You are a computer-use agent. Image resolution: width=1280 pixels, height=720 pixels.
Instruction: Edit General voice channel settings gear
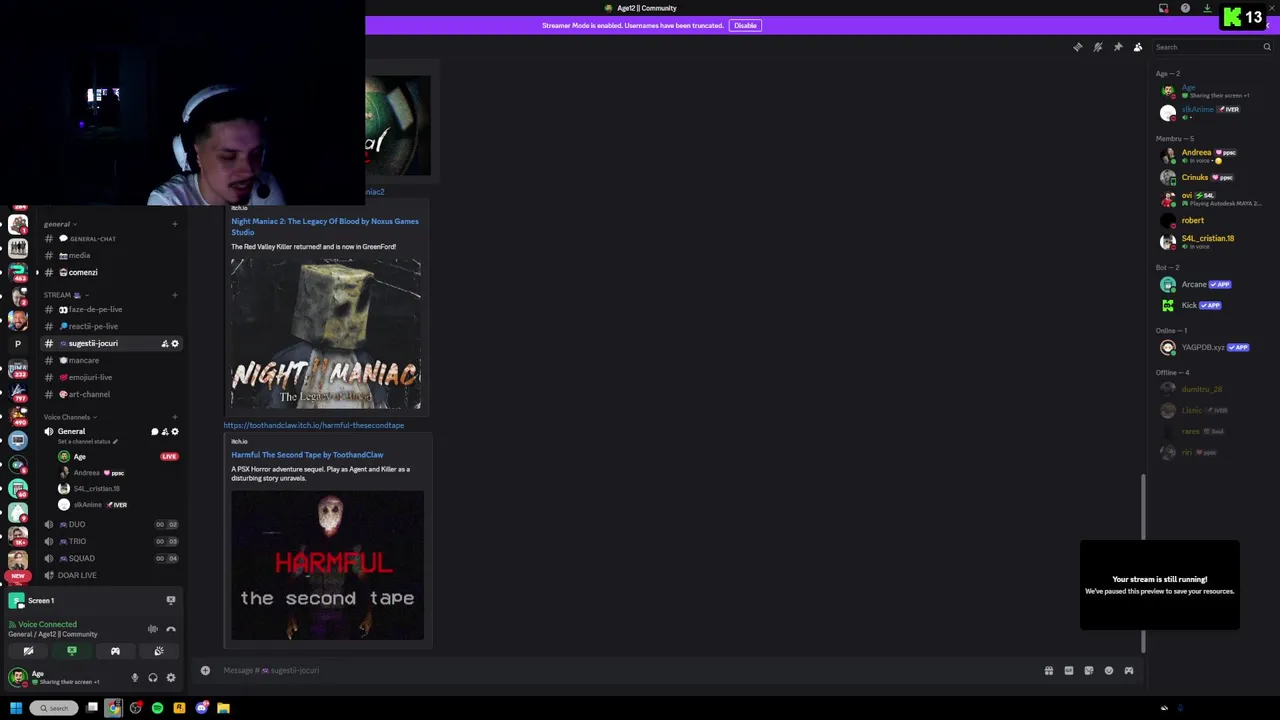pos(175,431)
